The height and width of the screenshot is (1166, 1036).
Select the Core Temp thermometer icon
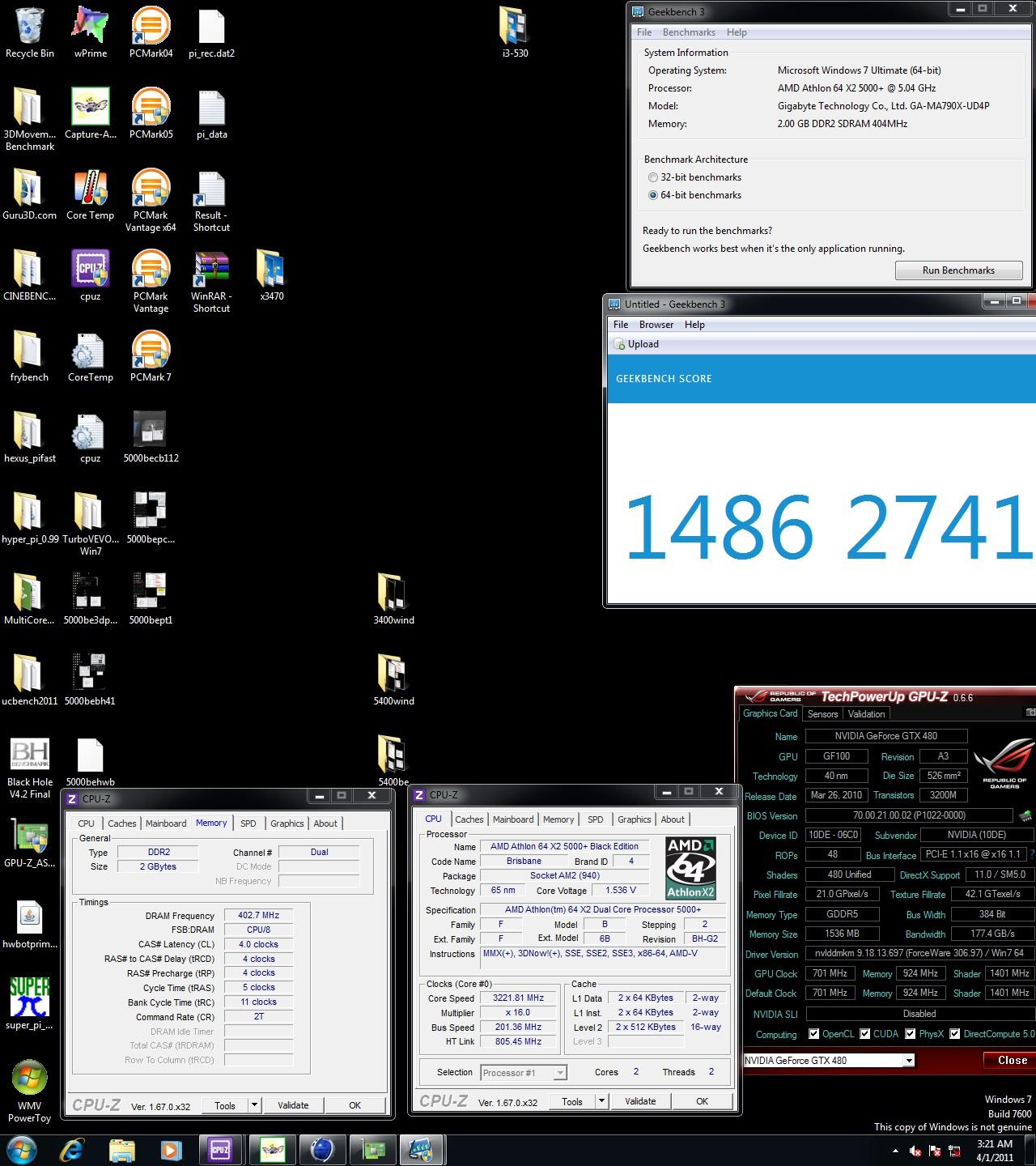pyautogui.click(x=90, y=188)
